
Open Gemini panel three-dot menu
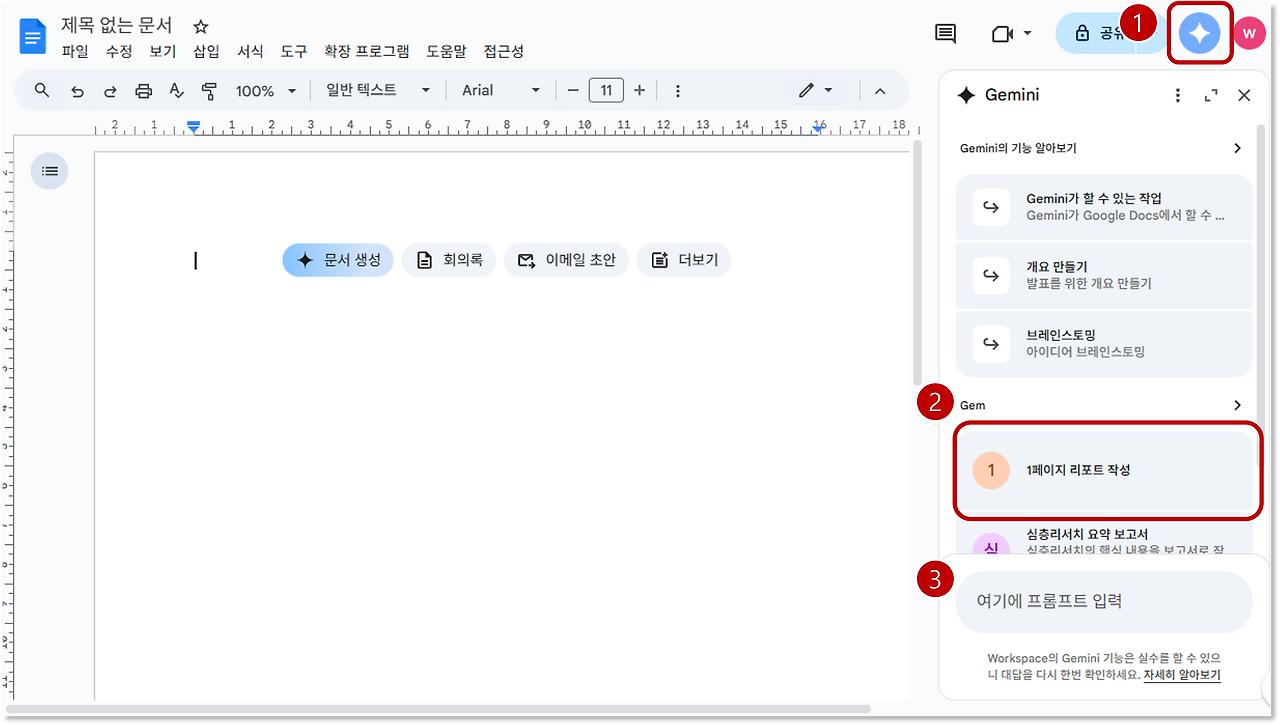1178,95
